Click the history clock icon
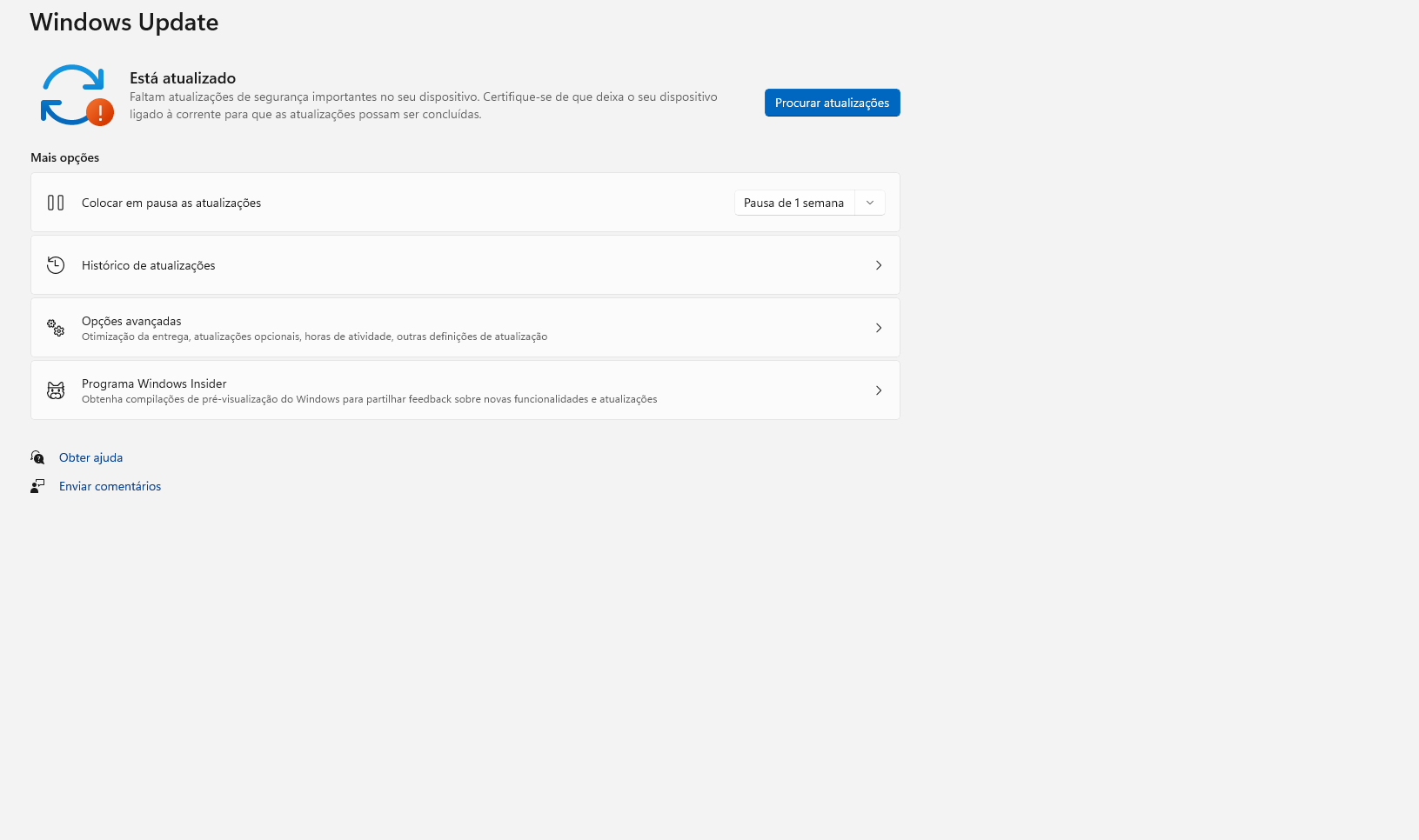This screenshot has height=840, width=1419. (x=56, y=265)
